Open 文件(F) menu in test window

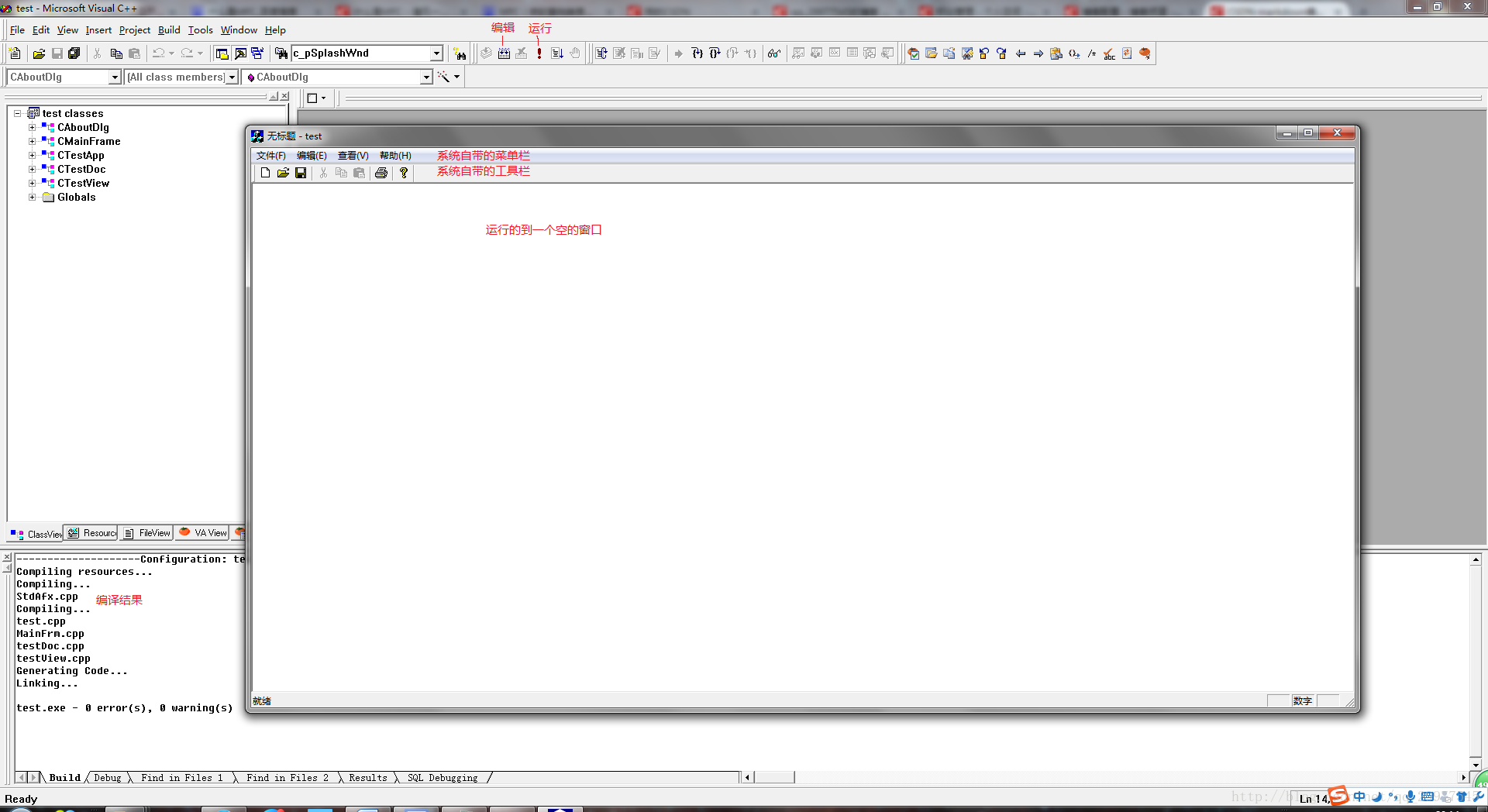[271, 156]
